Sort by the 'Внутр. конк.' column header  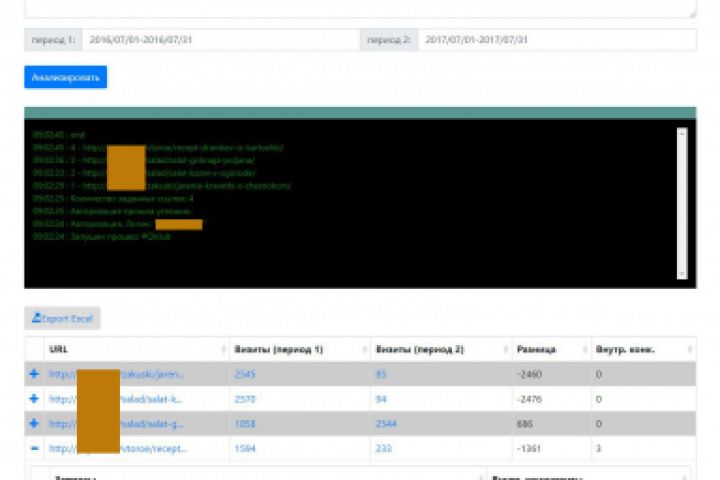coord(643,350)
